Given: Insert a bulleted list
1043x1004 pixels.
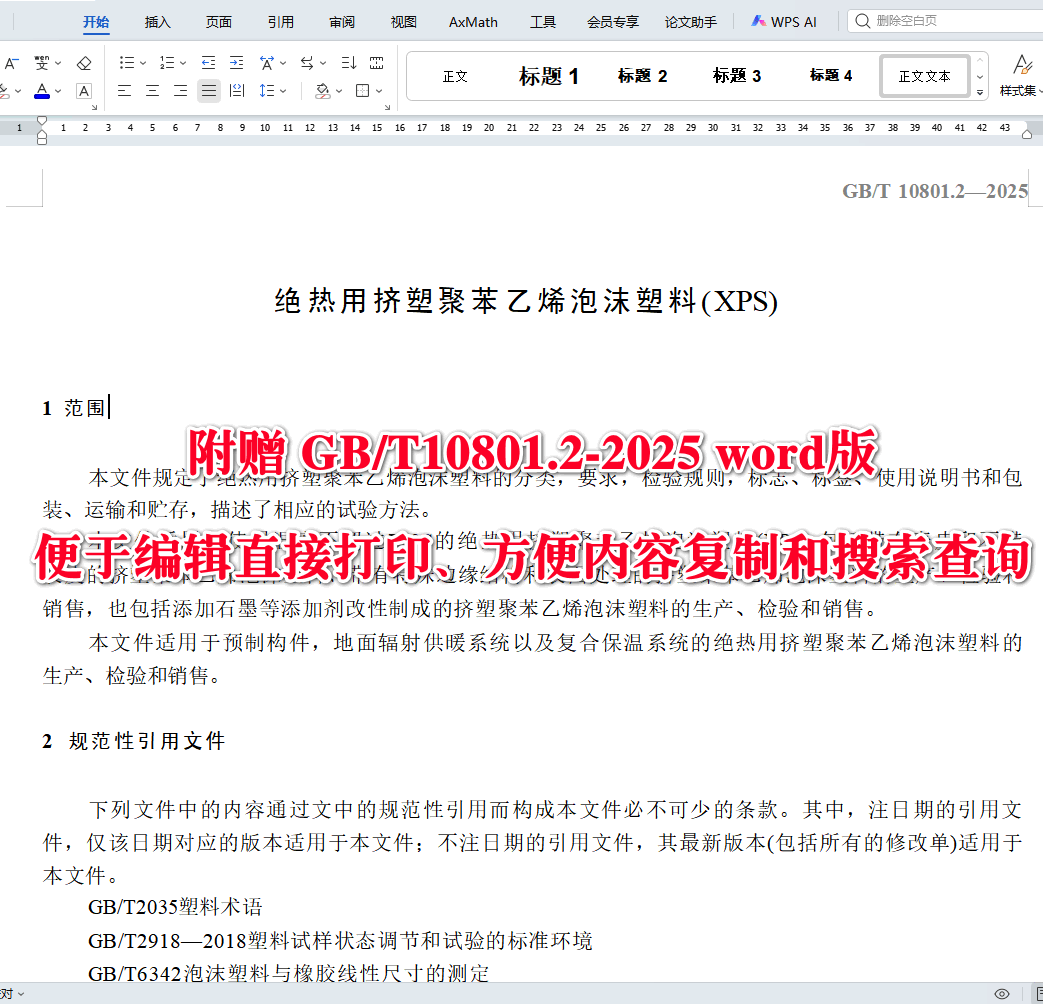Looking at the screenshot, I should click(126, 63).
